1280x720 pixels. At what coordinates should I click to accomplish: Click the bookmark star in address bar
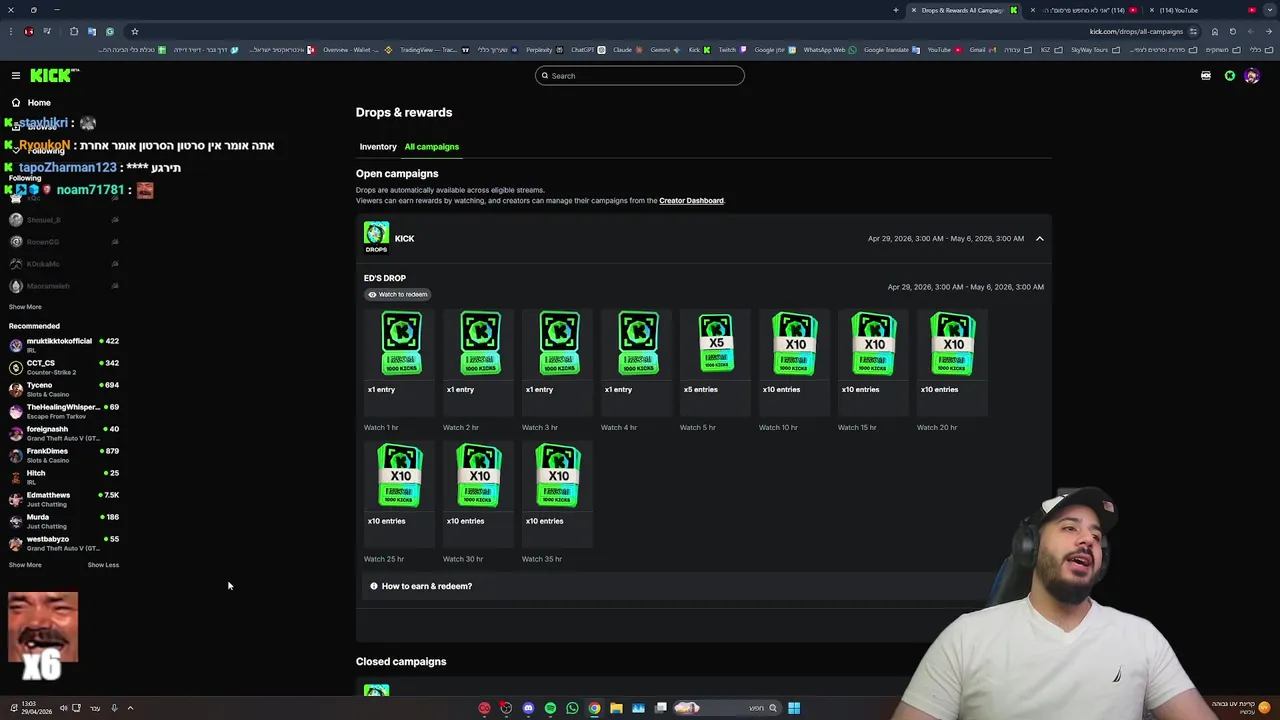point(135,31)
